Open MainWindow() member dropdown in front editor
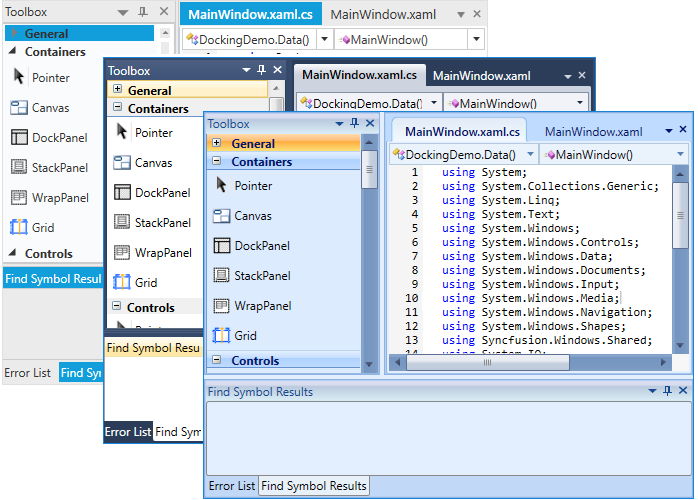This screenshot has width=698, height=500. 680,155
